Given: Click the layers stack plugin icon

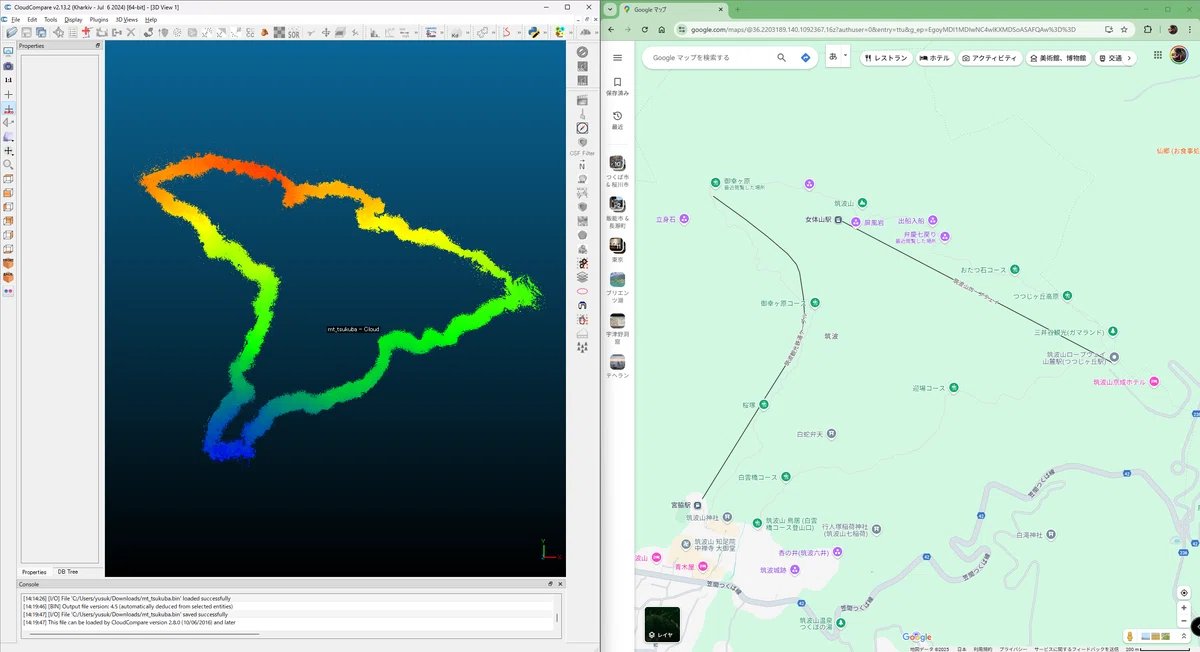Looking at the screenshot, I should pyautogui.click(x=582, y=275).
